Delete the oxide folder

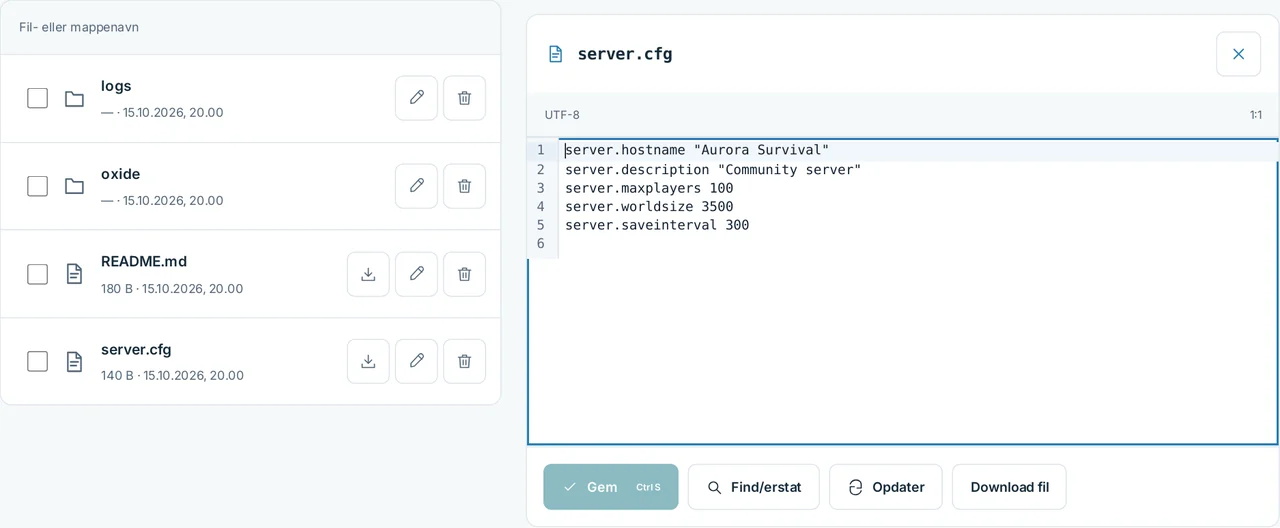coord(464,186)
